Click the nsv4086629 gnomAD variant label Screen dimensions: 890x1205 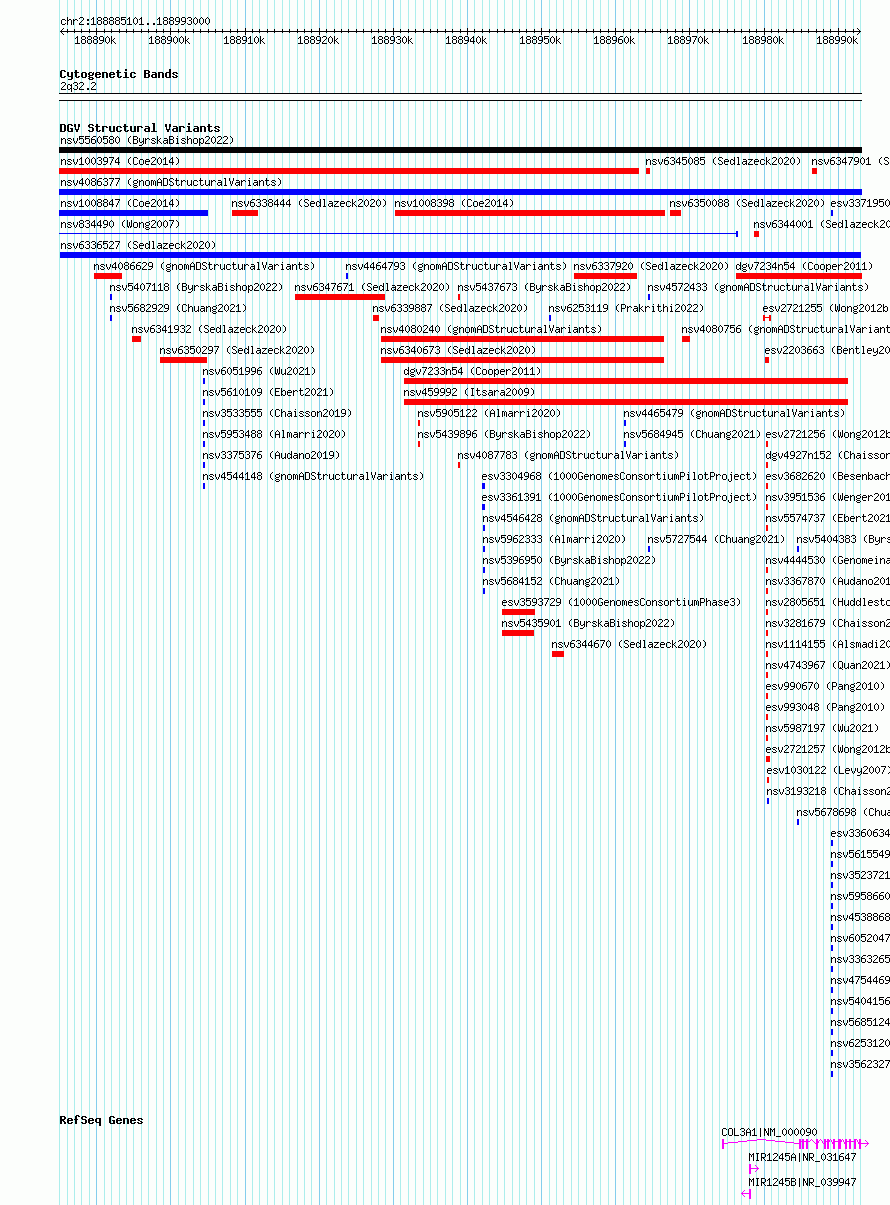pos(204,266)
